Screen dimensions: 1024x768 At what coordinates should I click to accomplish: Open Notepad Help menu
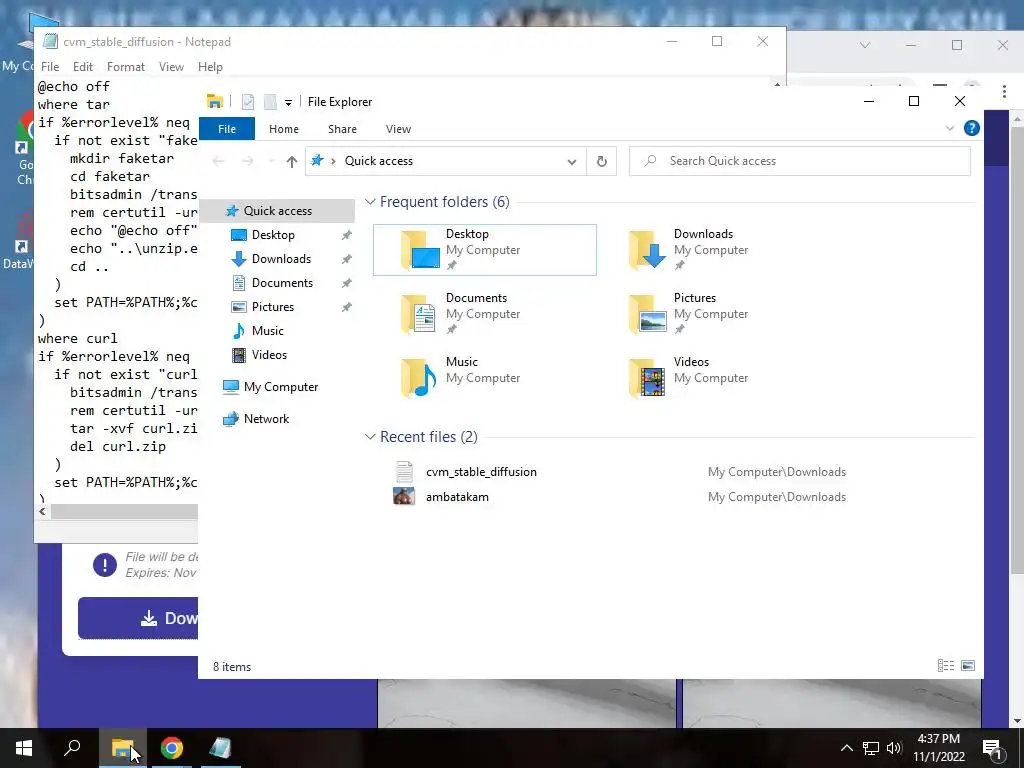pyautogui.click(x=210, y=67)
